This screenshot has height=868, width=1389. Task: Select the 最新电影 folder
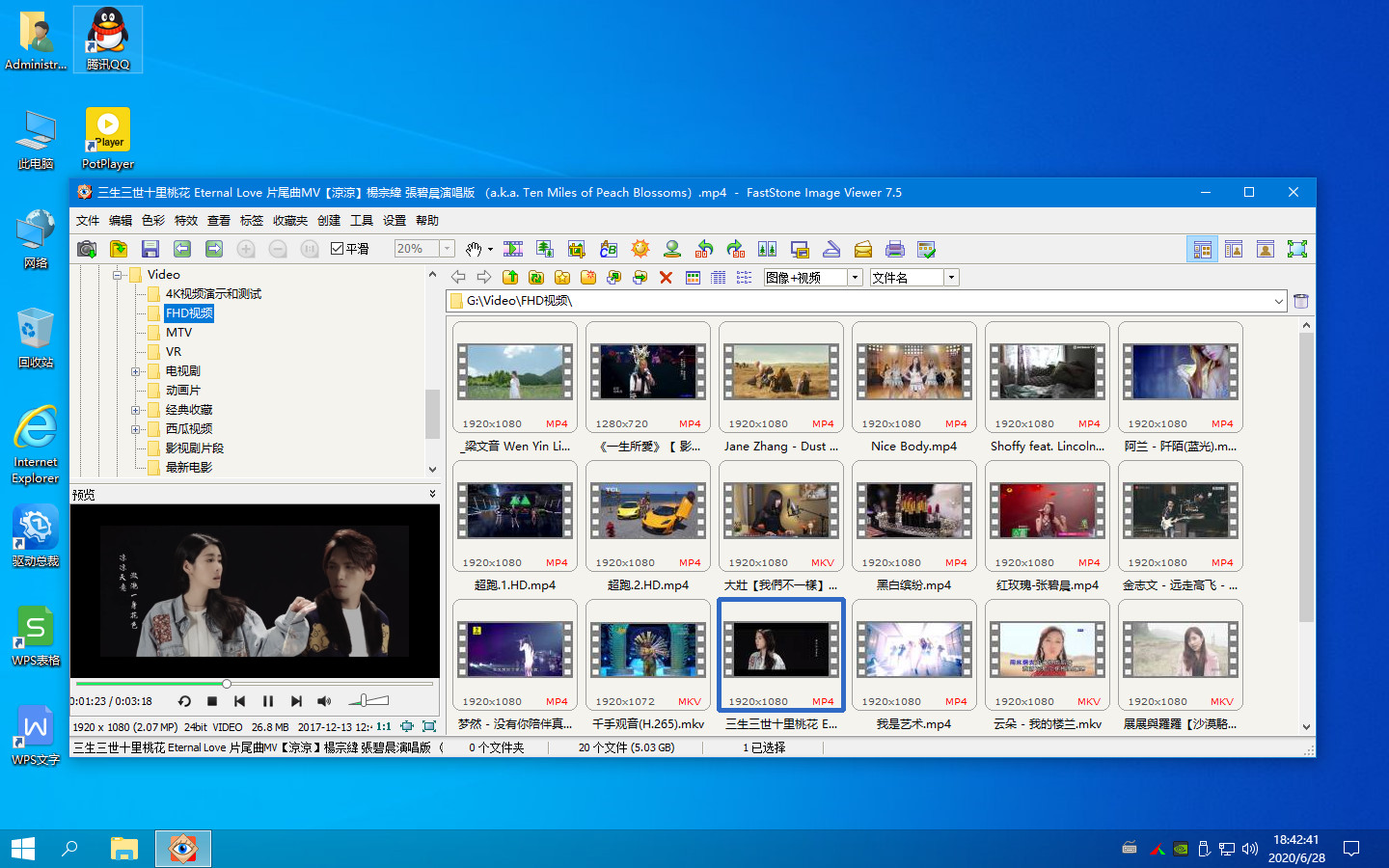(189, 468)
